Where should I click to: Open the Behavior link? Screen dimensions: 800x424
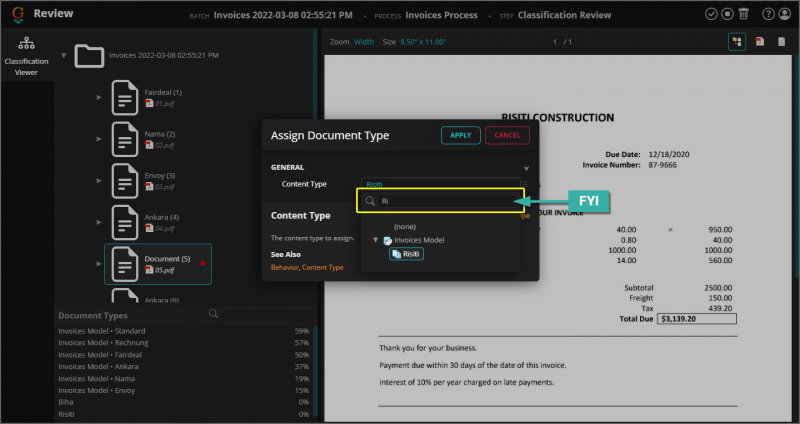coord(285,267)
